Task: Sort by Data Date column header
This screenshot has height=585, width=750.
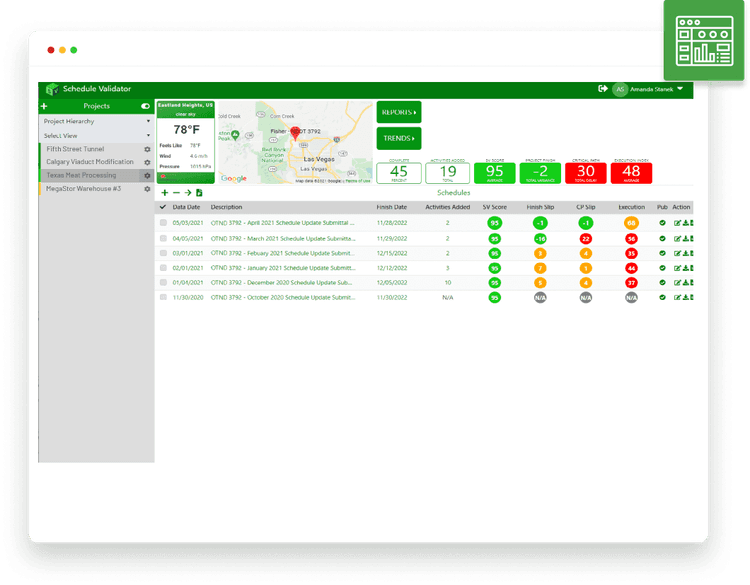Action: click(x=186, y=207)
